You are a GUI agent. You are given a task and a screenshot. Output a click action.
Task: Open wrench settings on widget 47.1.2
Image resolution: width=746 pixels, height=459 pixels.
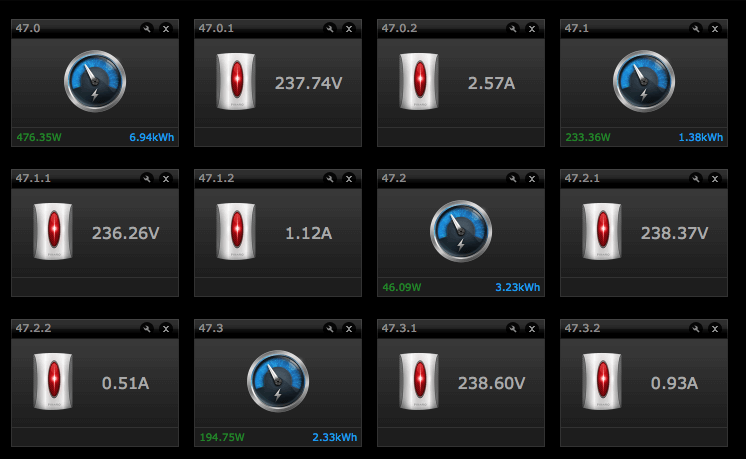[330, 179]
